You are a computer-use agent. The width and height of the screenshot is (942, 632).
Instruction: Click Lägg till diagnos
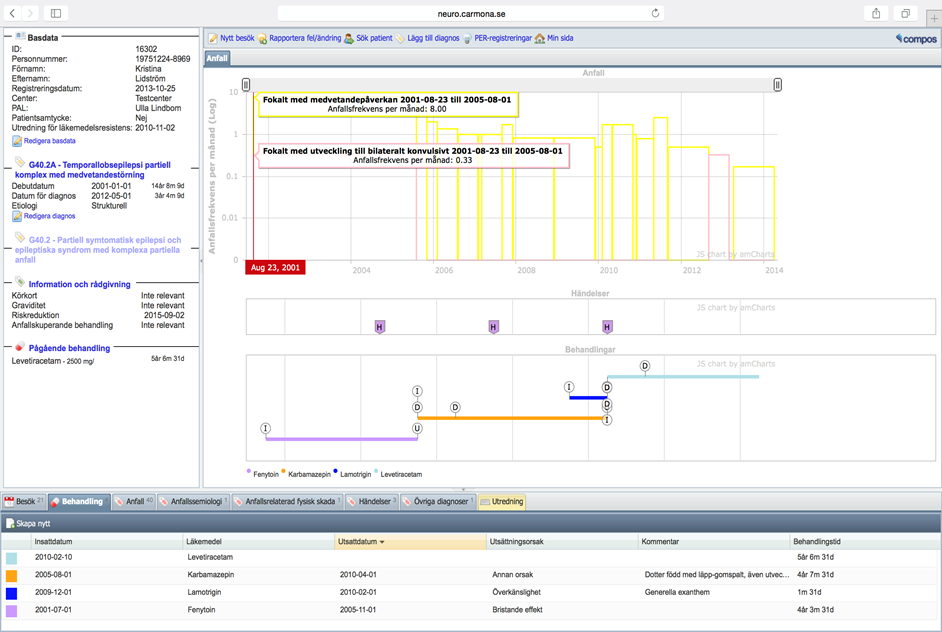point(427,38)
